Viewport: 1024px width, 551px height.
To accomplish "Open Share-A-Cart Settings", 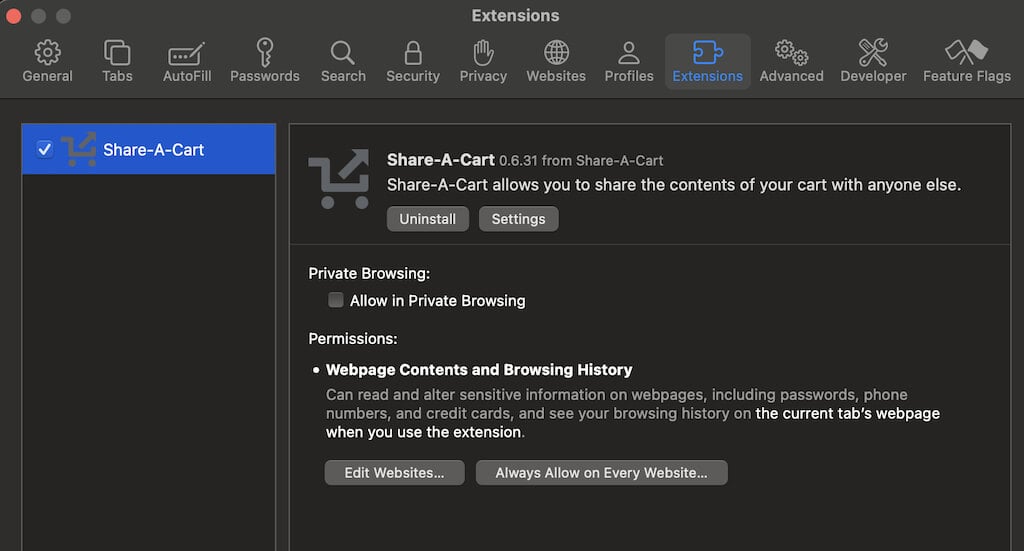I will tap(518, 219).
